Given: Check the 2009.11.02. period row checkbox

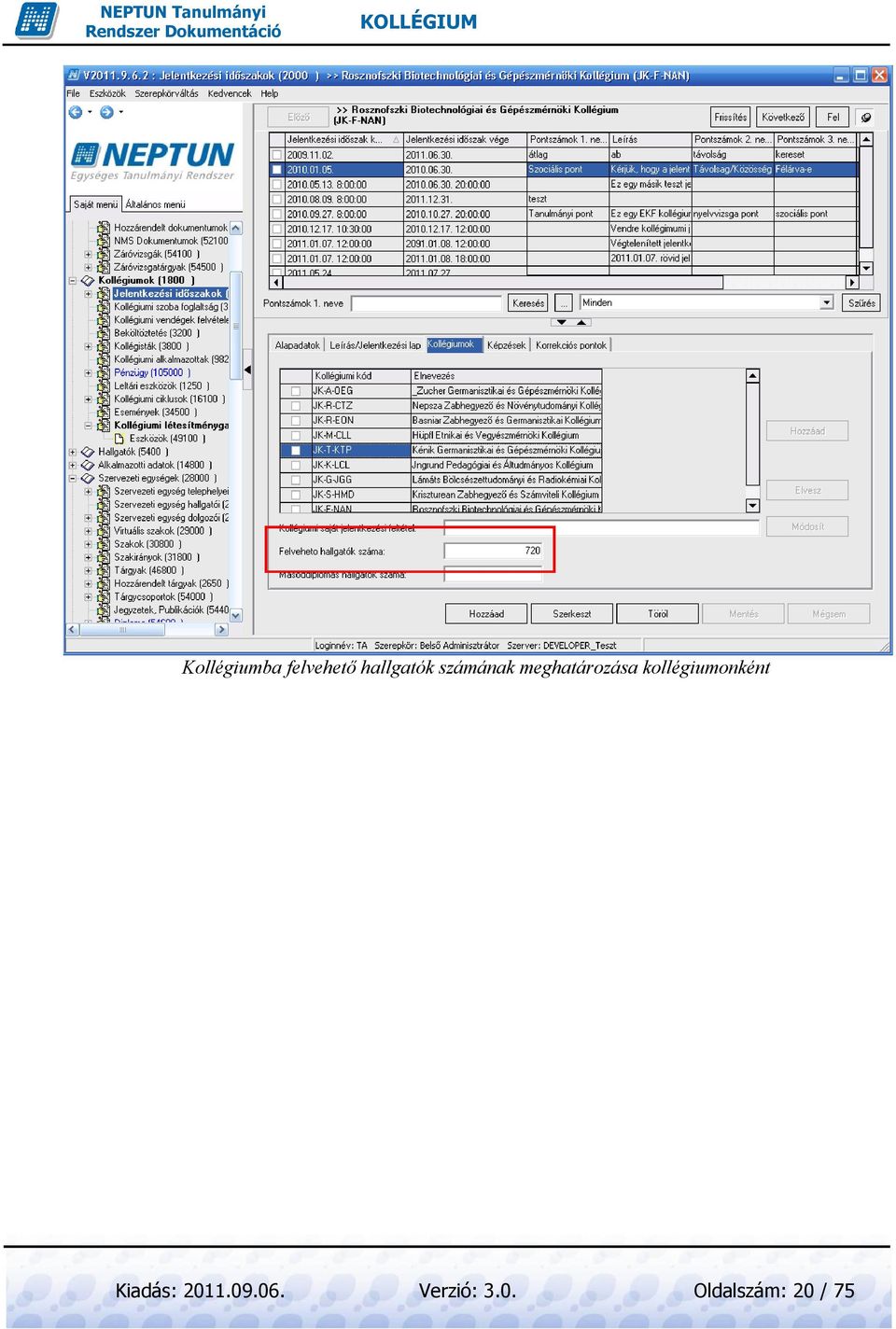Looking at the screenshot, I should pyautogui.click(x=276, y=155).
